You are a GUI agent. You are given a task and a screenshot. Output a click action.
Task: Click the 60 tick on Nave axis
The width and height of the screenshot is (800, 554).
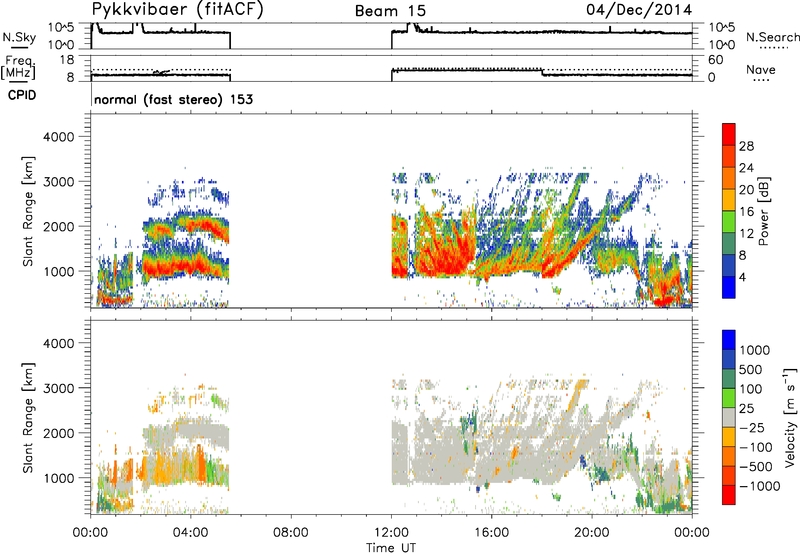715,60
